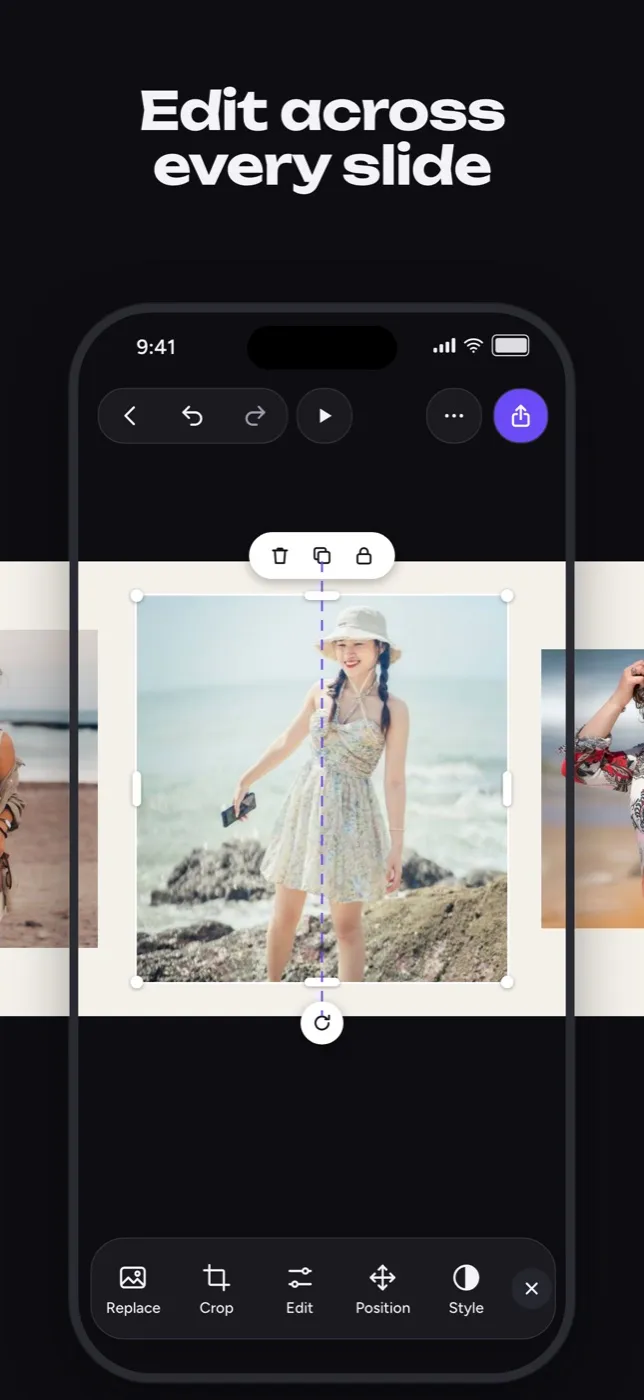Click the right-edge side handle of the photo
The image size is (644, 1400).
(x=507, y=789)
